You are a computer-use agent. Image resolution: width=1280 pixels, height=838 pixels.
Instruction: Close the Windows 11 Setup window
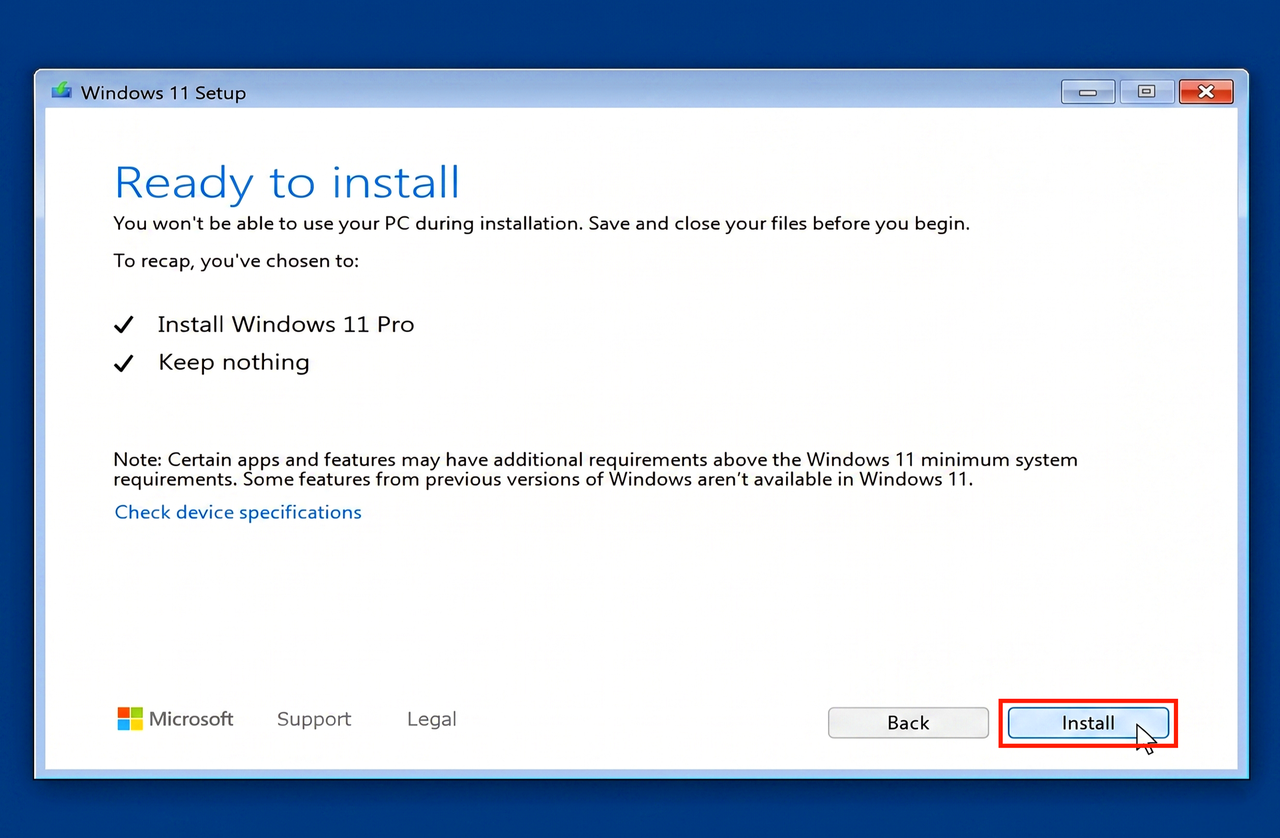pos(1206,92)
